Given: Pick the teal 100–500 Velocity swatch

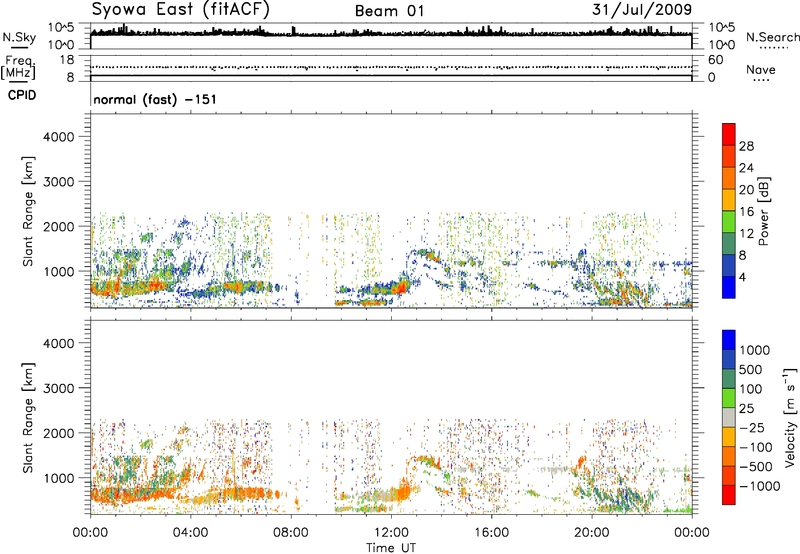Looking at the screenshot, I should [729, 379].
